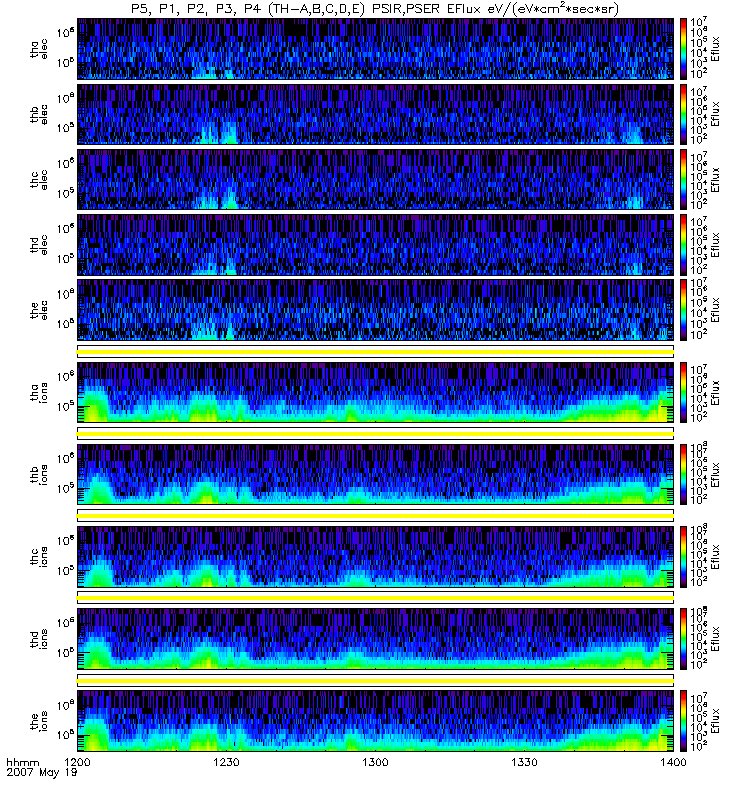Viewport: 750px width, 800px height.
Task: Click the color bar beside thd elec panel
Action: (x=684, y=245)
